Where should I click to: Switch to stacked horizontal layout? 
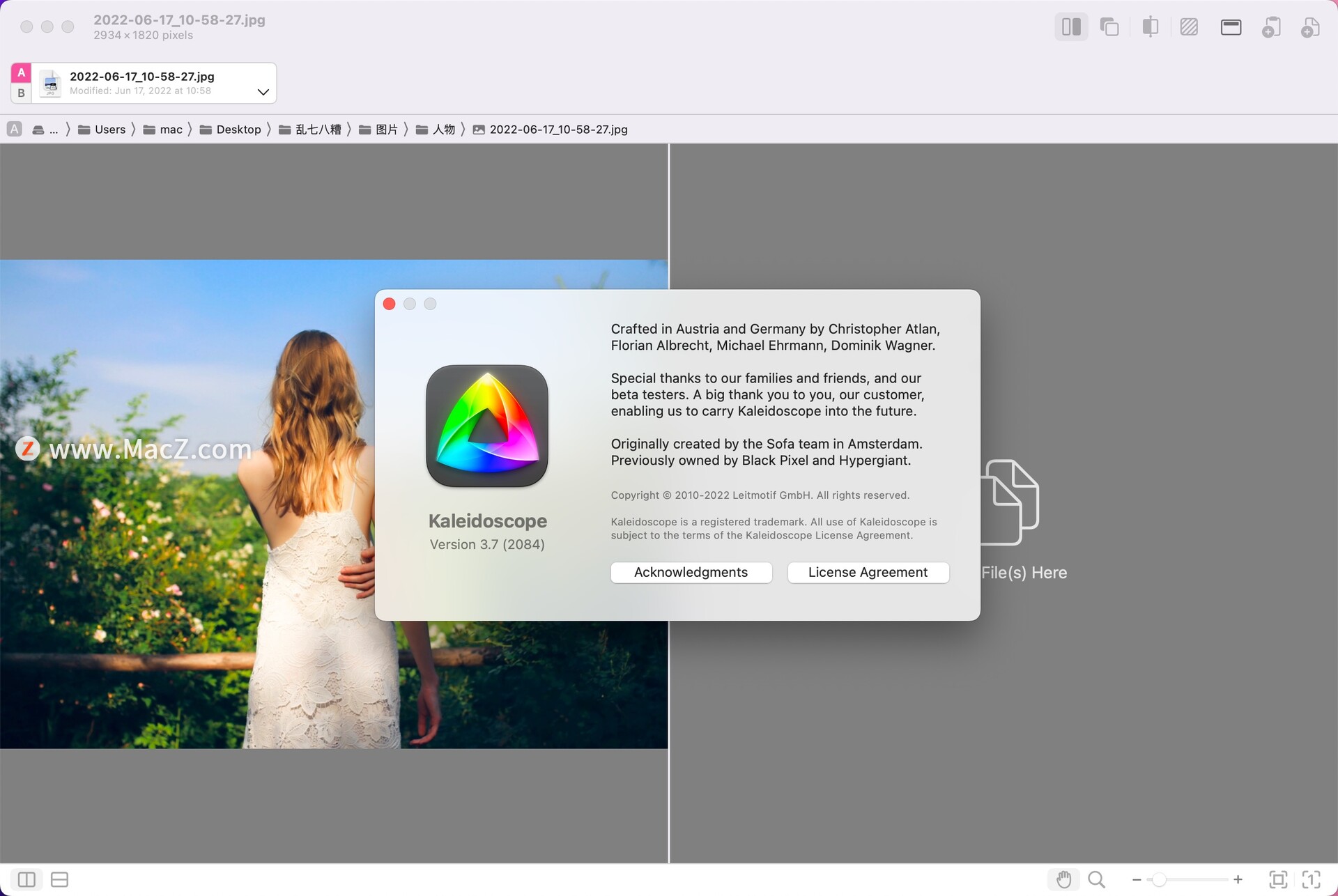pyautogui.click(x=60, y=879)
